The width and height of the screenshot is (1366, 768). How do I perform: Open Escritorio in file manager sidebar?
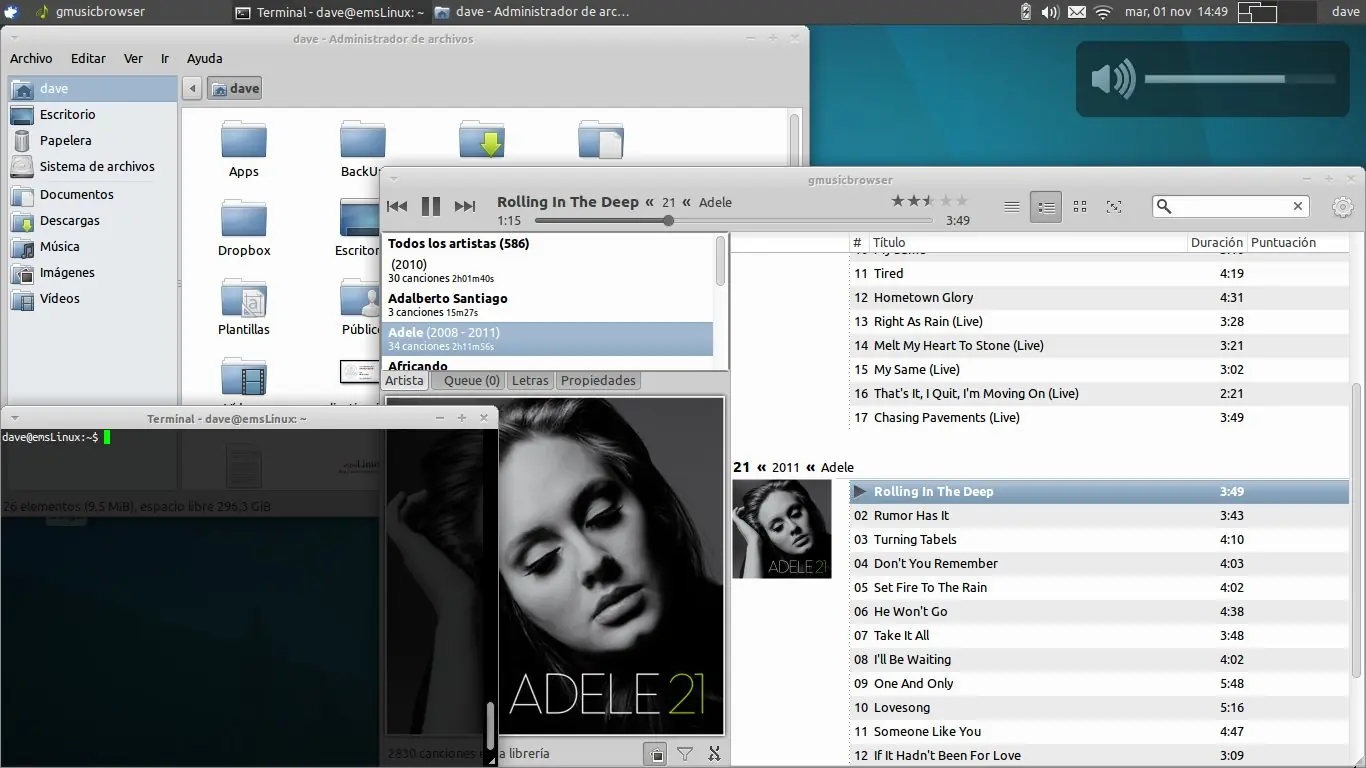(x=93, y=115)
